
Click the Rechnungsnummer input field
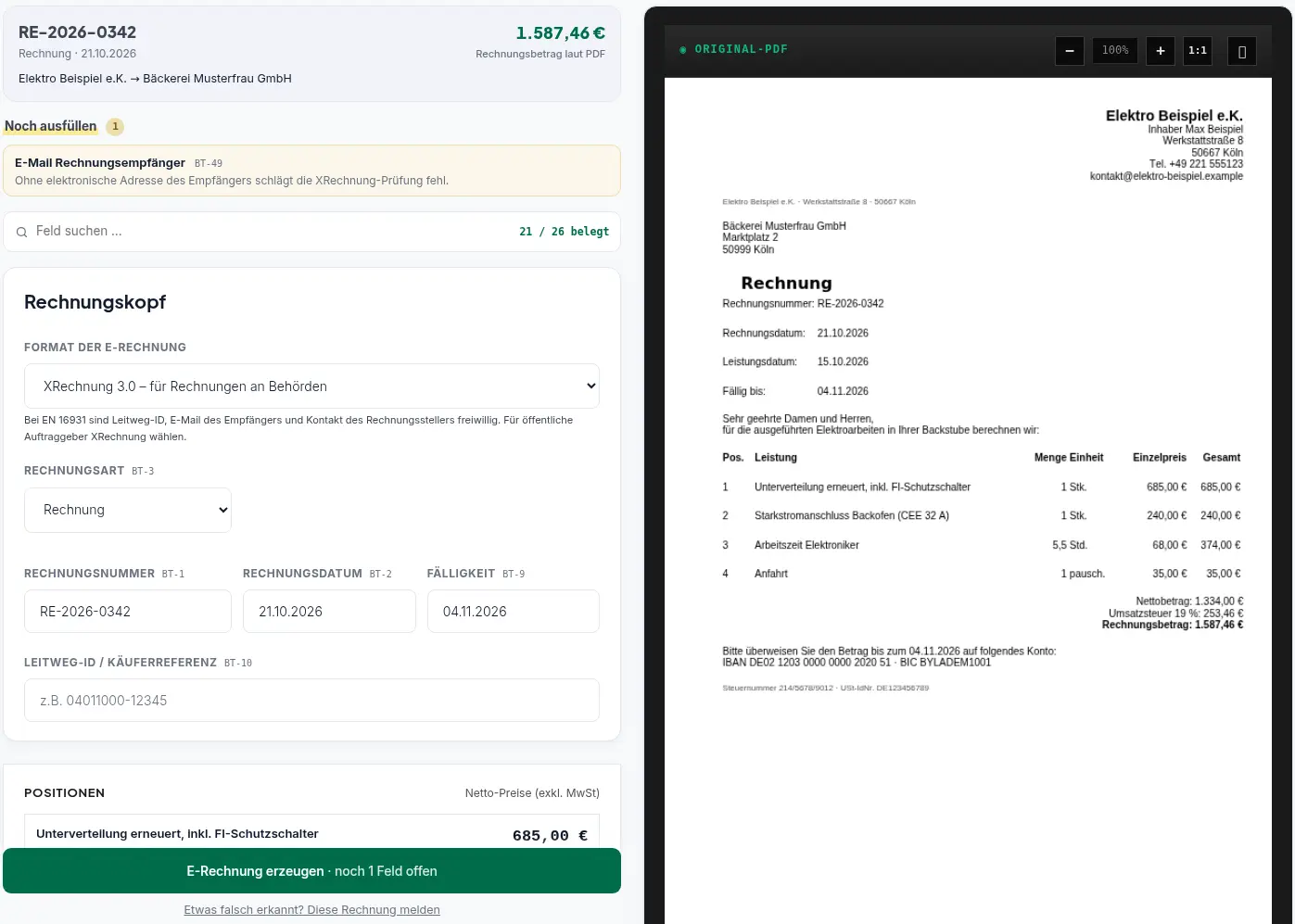click(128, 612)
